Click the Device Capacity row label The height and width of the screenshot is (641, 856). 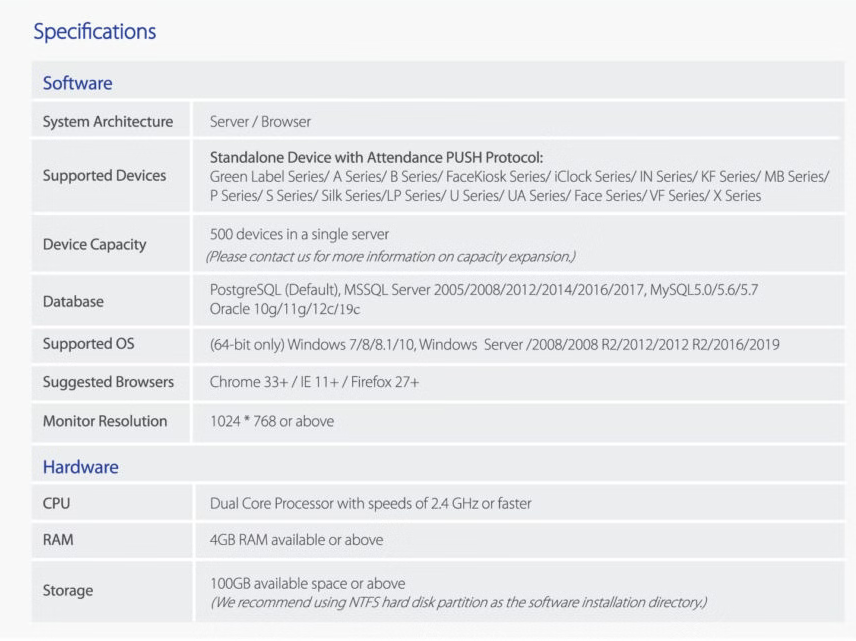tap(94, 244)
